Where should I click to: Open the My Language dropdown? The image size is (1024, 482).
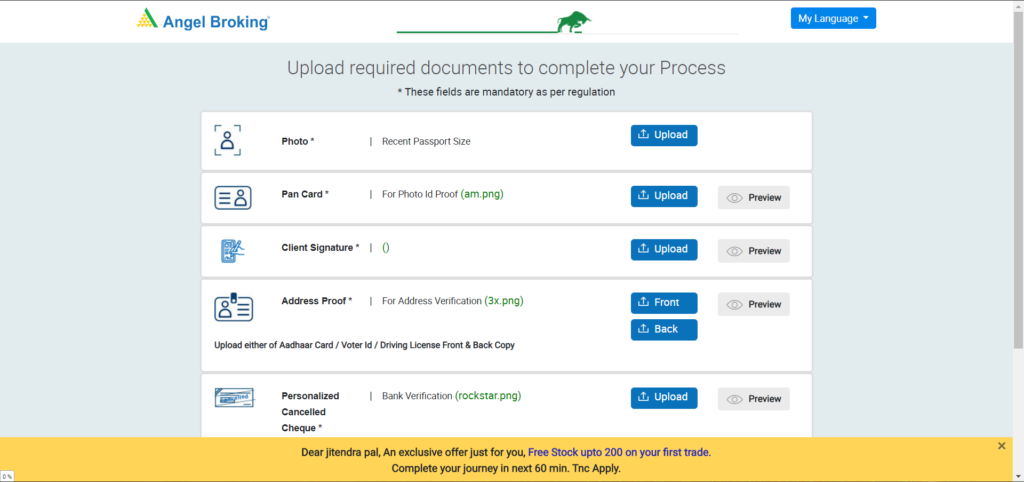click(x=832, y=18)
